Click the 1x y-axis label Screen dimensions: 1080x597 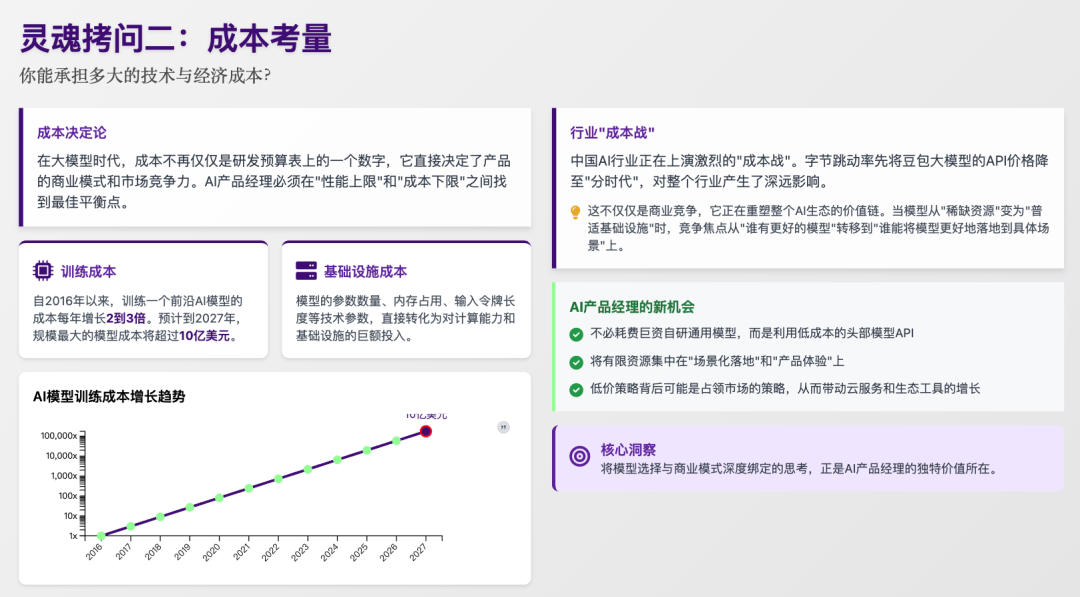point(73,536)
